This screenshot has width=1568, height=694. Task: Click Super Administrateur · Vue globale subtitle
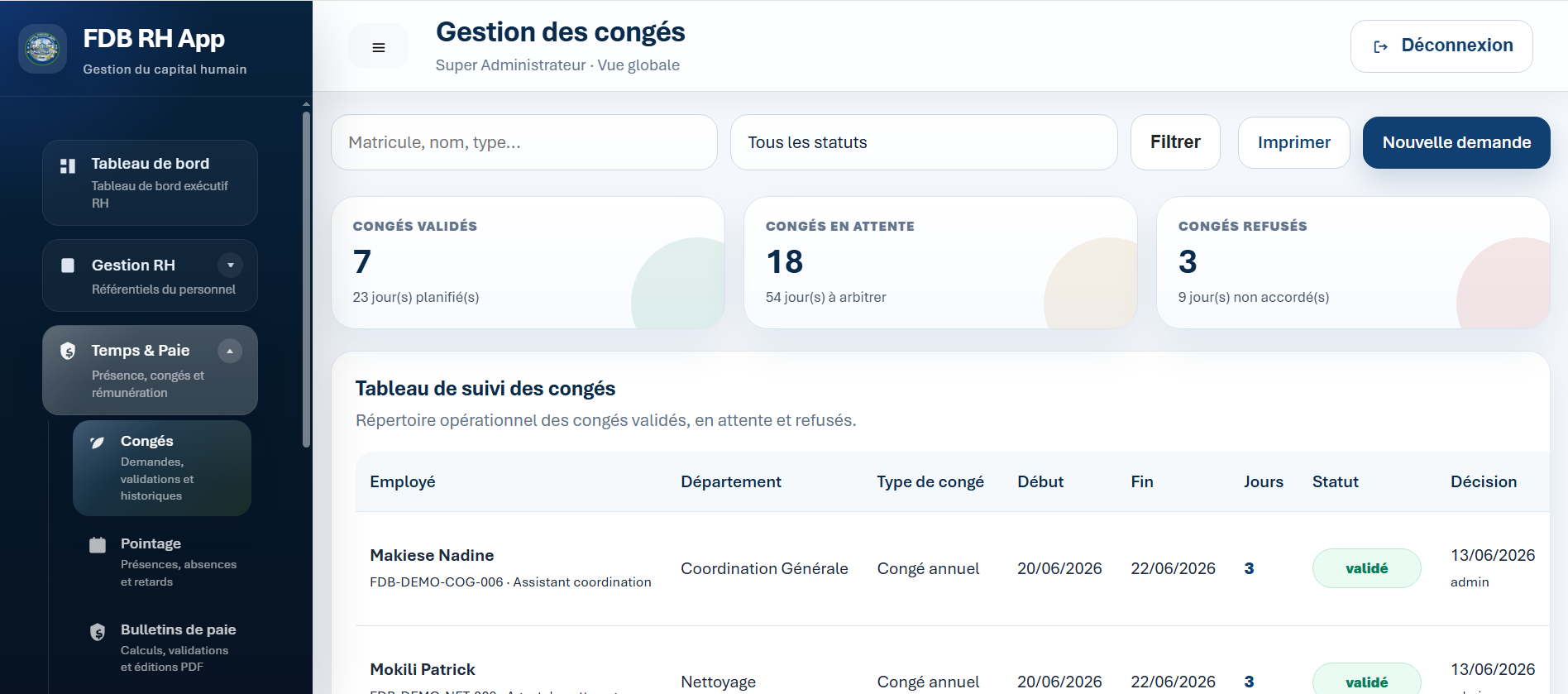[557, 65]
